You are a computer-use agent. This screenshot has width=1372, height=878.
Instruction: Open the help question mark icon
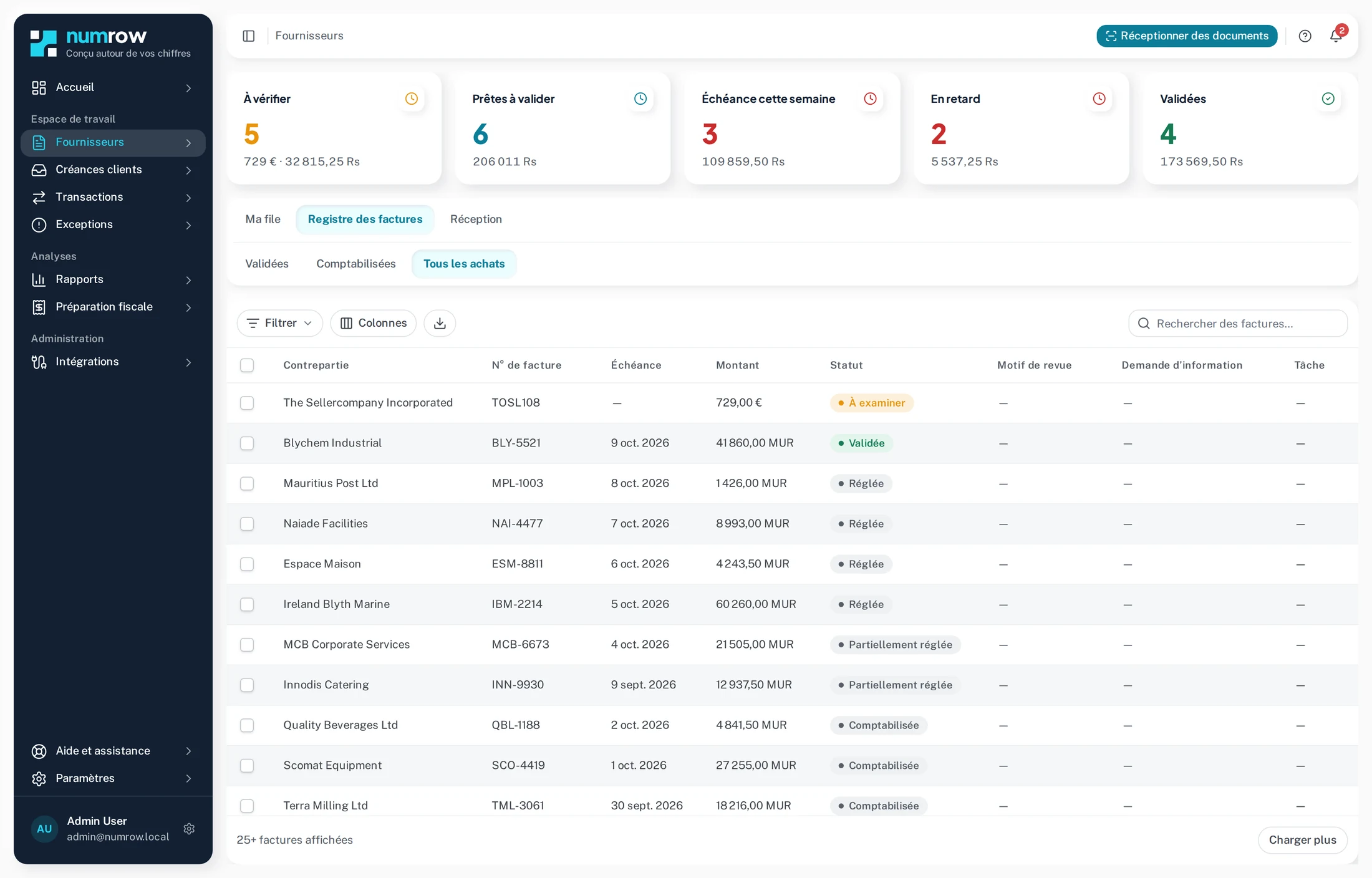point(1305,36)
